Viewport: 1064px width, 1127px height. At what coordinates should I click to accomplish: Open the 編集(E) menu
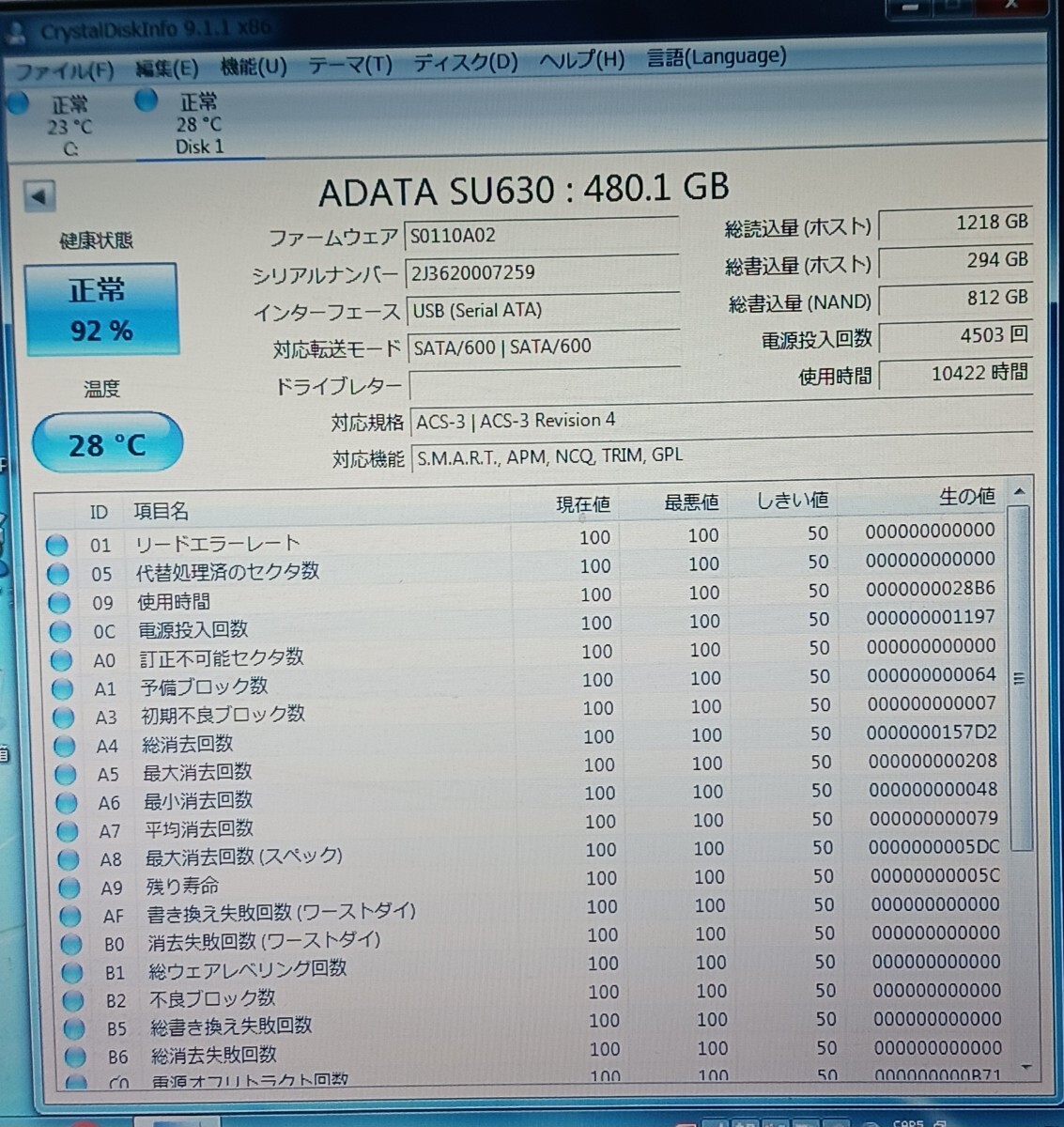tap(166, 68)
